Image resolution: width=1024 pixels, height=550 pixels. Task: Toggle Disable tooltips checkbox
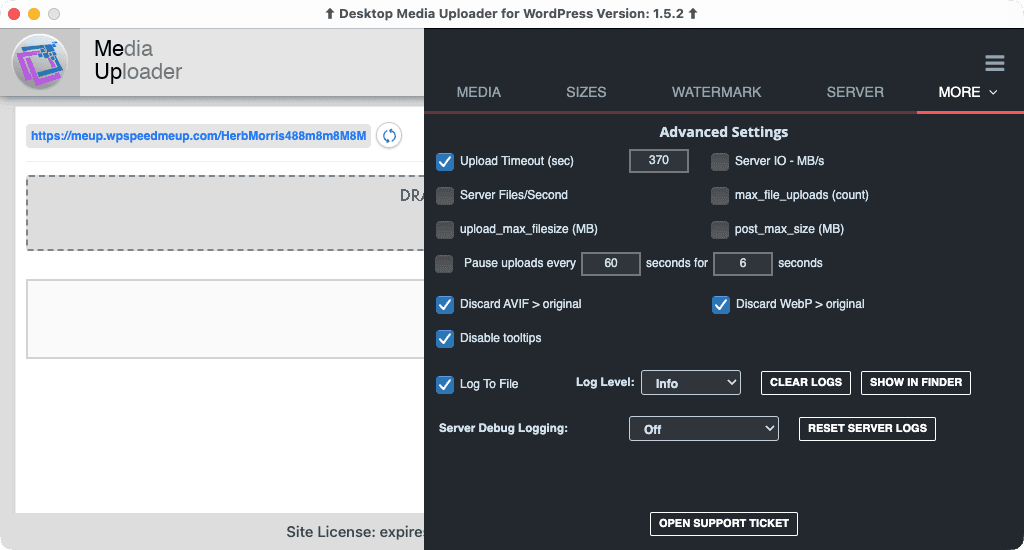pos(445,338)
